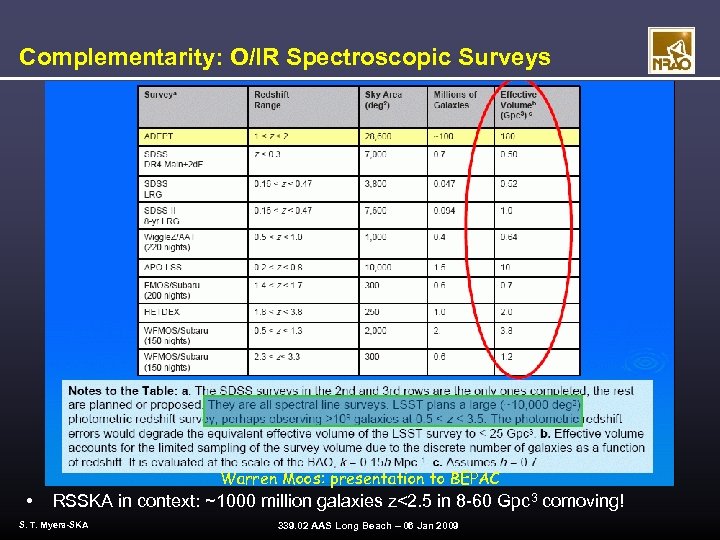The height and width of the screenshot is (540, 720).
Task: Click the '1.4 < z < 1.7' redshift cell
Action: click(303, 290)
